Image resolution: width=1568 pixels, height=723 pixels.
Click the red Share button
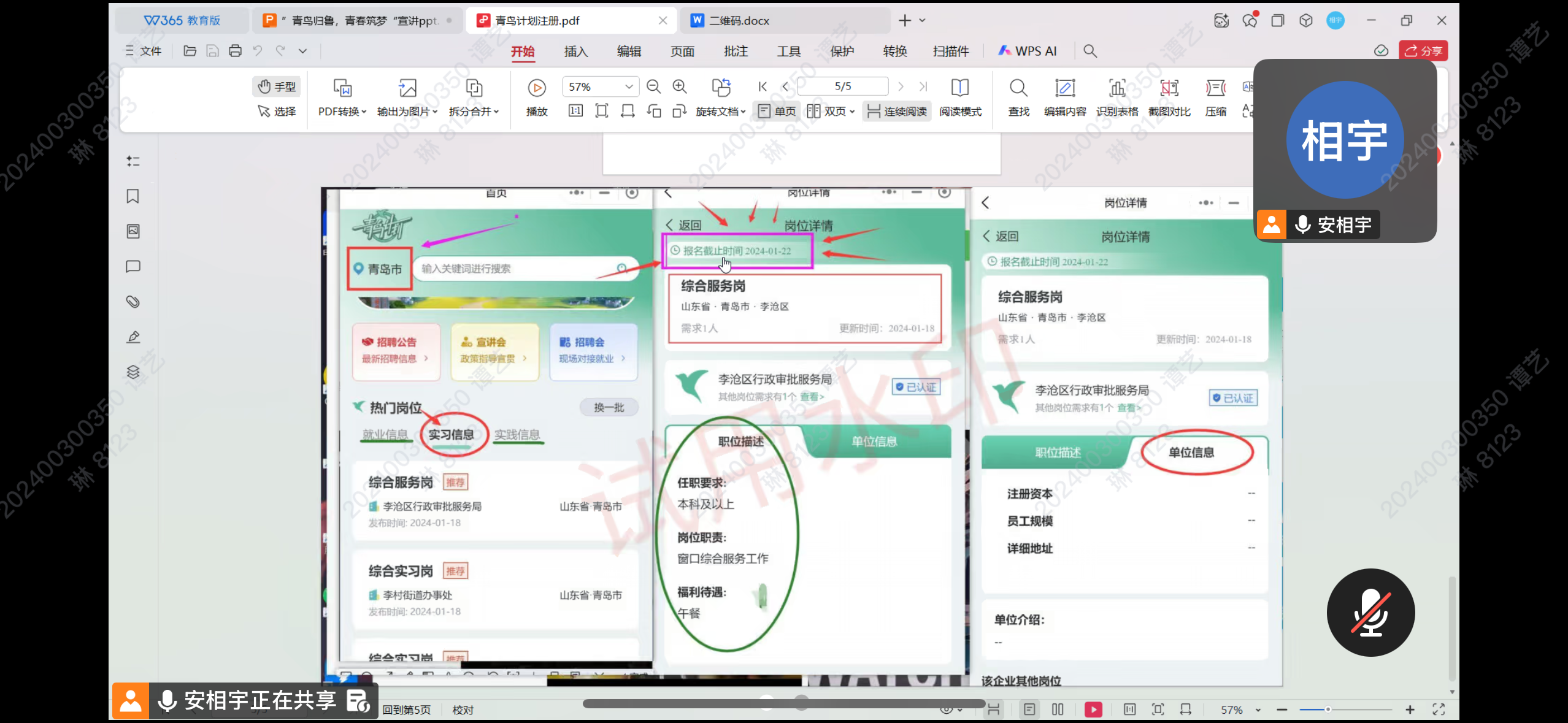1423,51
